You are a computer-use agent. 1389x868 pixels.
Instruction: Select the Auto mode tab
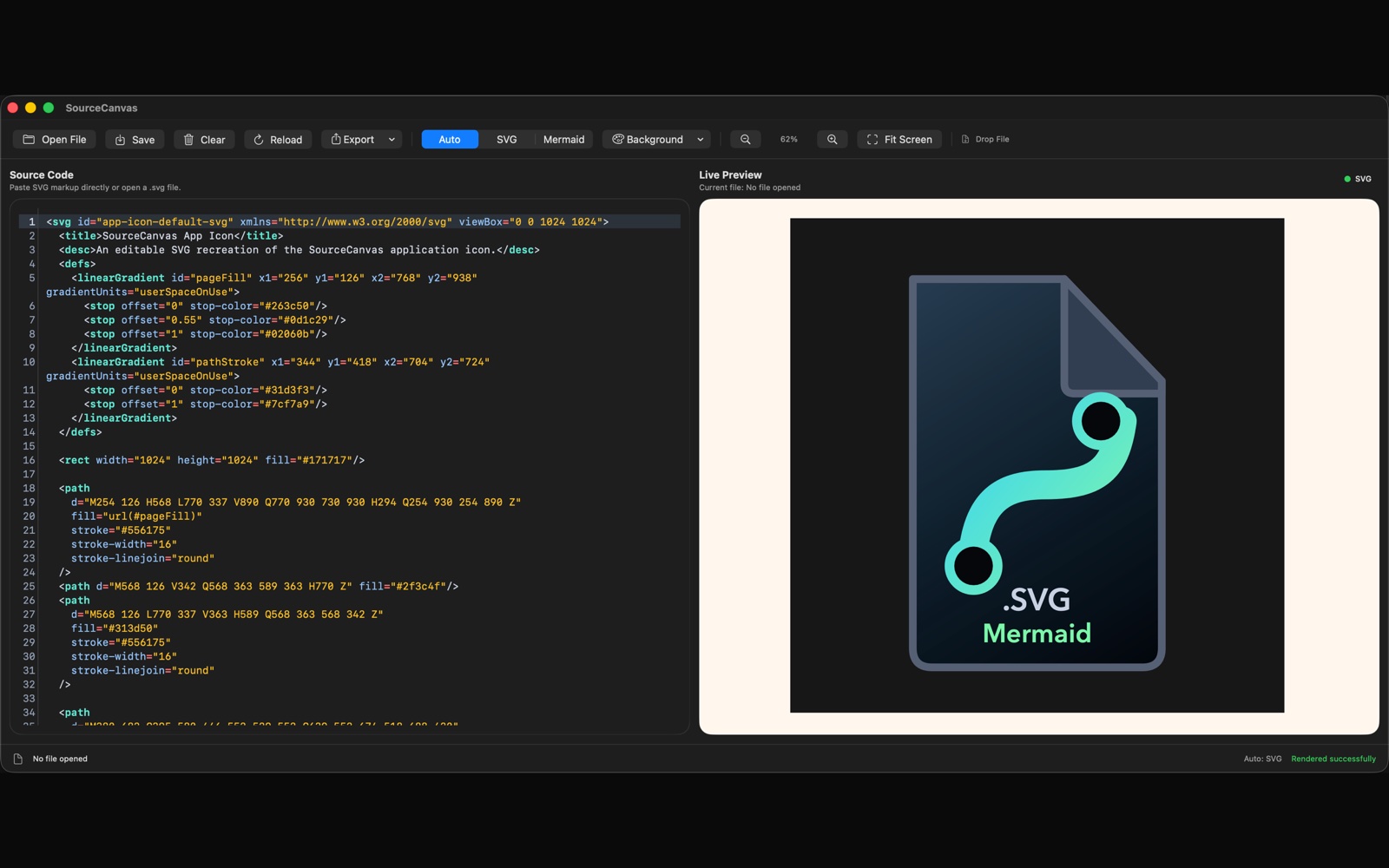450,139
